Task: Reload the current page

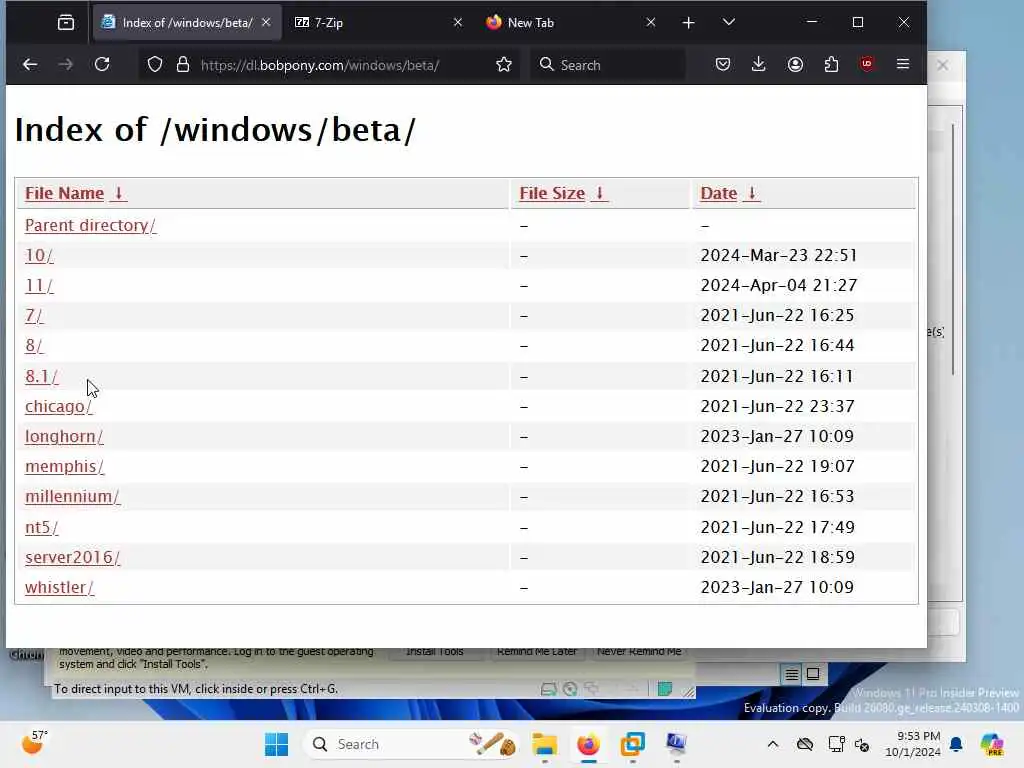Action: coord(102,65)
